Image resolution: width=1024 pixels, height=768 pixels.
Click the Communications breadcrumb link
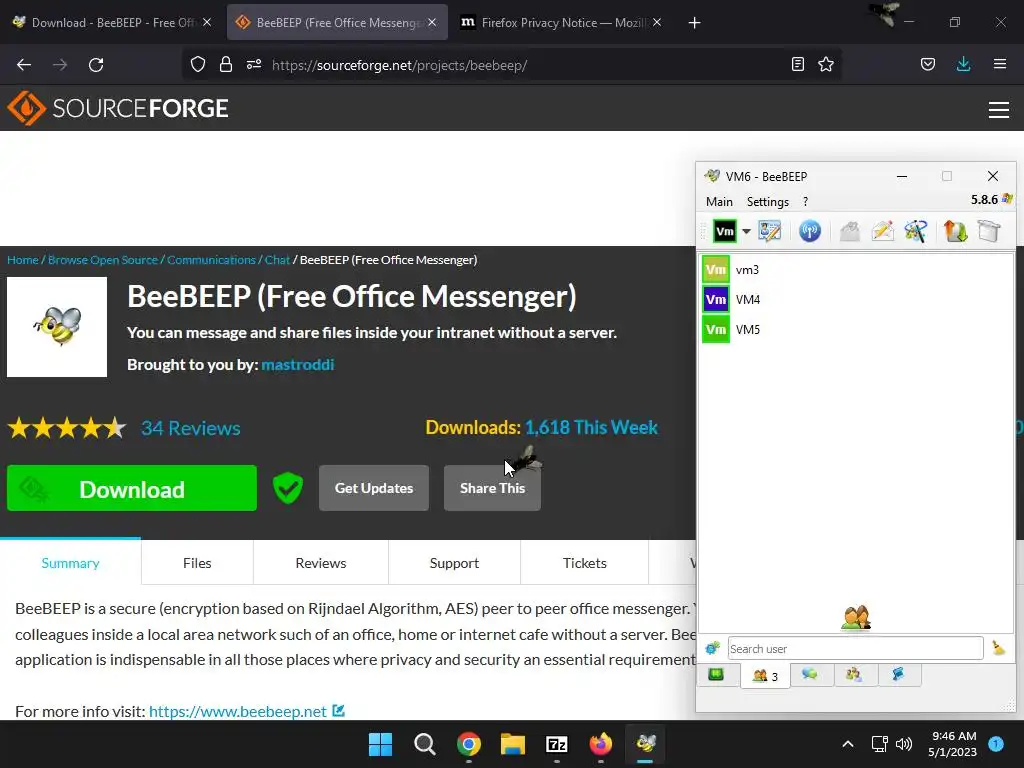[x=211, y=260]
